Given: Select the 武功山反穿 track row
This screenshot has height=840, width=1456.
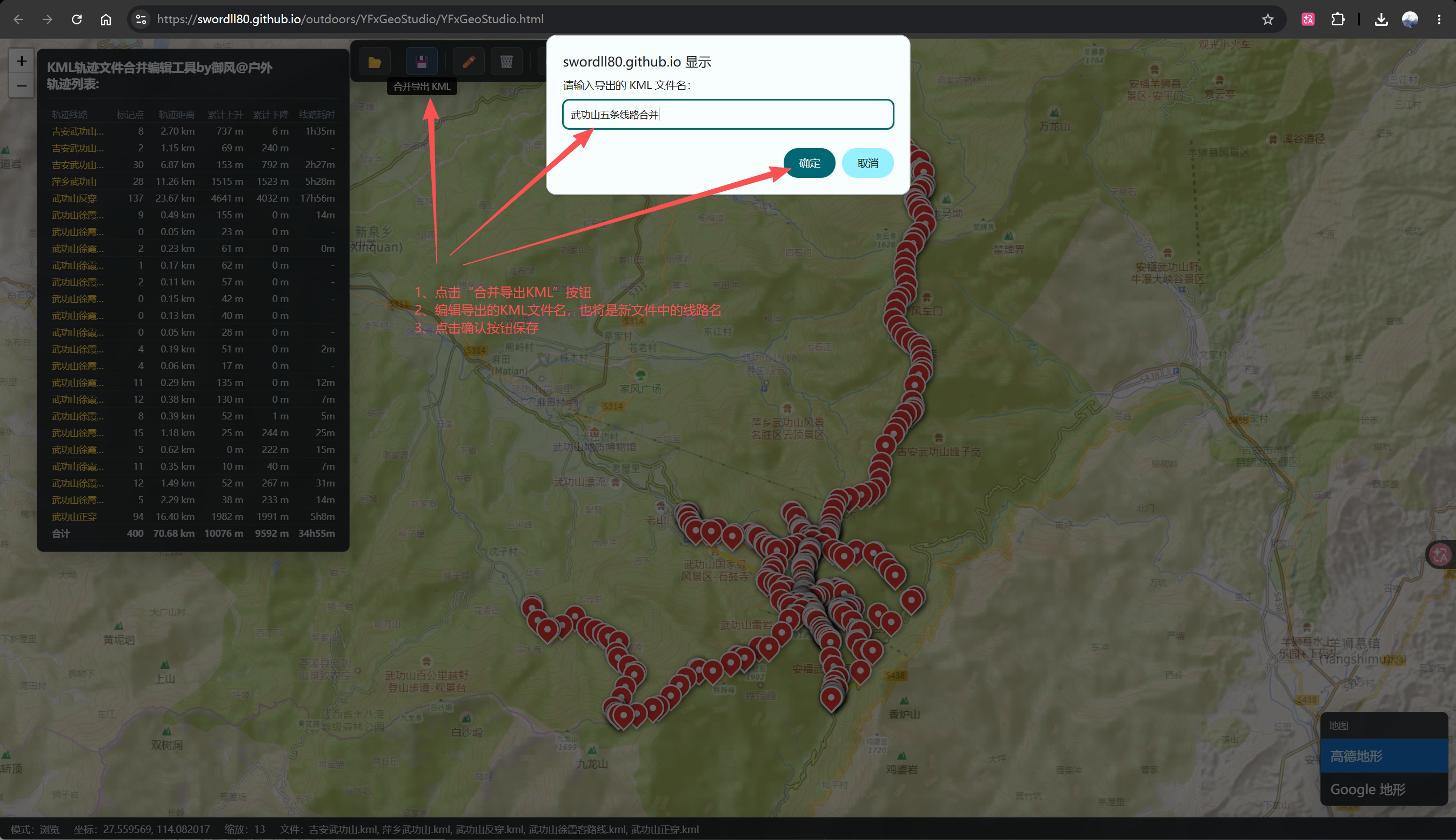Looking at the screenshot, I should [193, 198].
